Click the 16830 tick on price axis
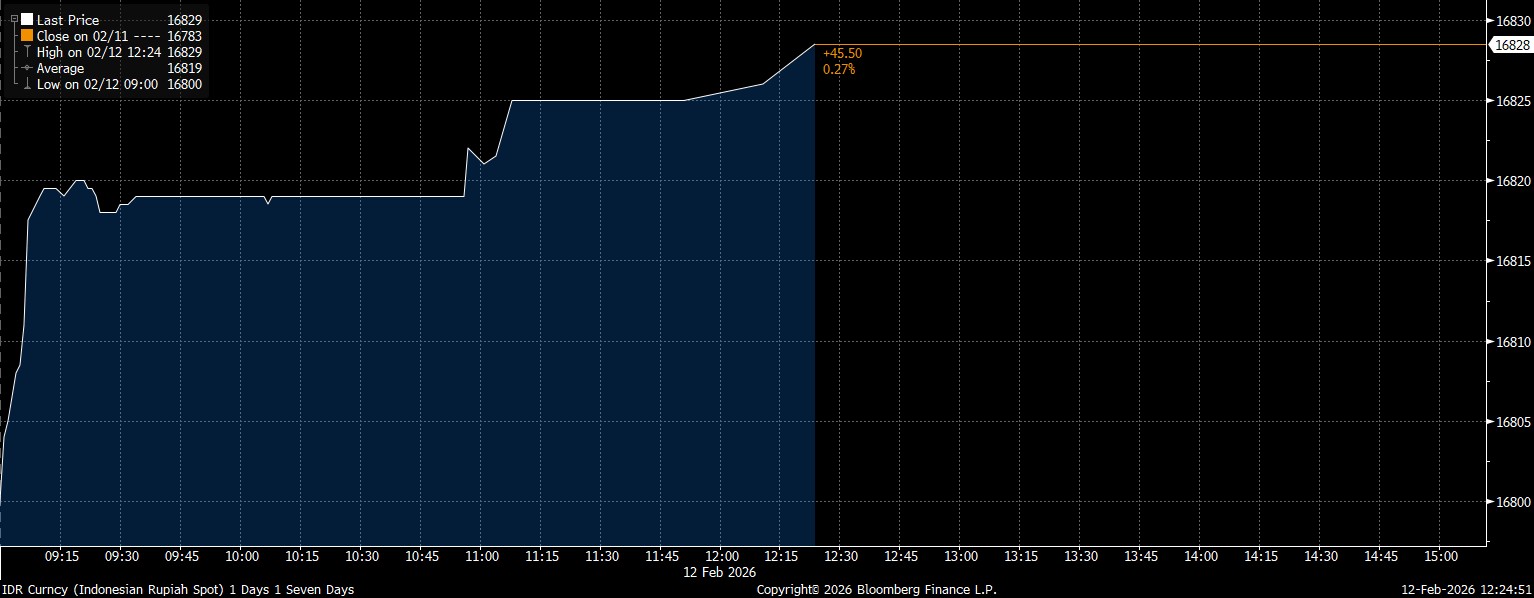This screenshot has height=598, width=1534. tap(1510, 20)
